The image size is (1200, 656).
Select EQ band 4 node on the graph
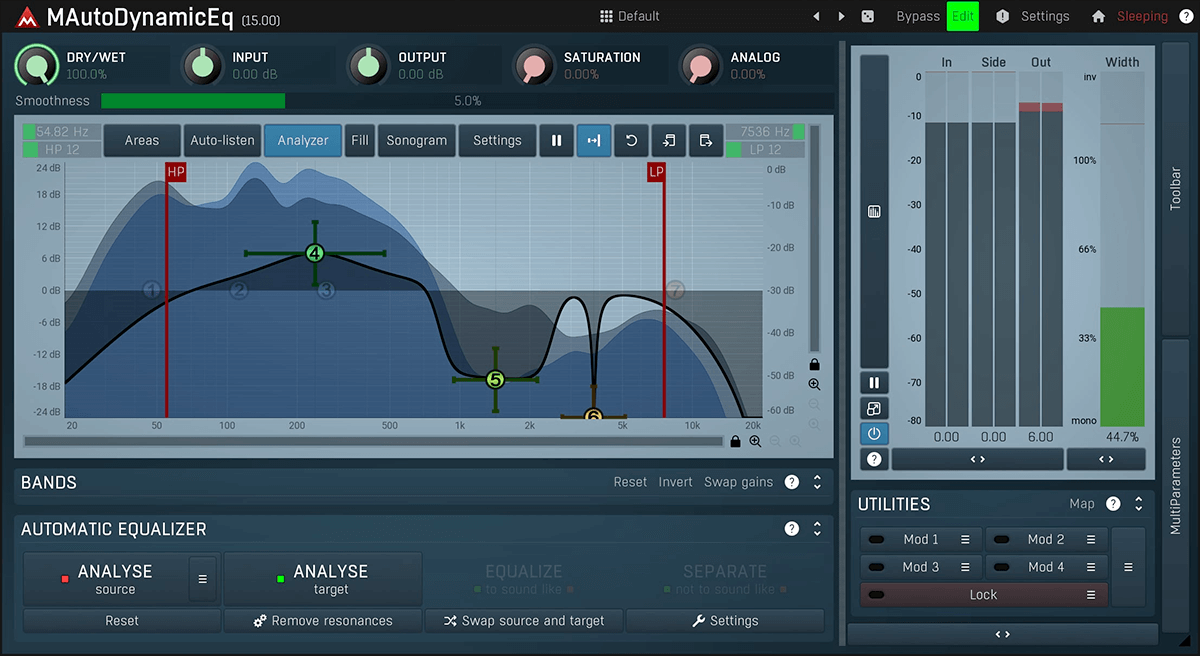pyautogui.click(x=315, y=254)
